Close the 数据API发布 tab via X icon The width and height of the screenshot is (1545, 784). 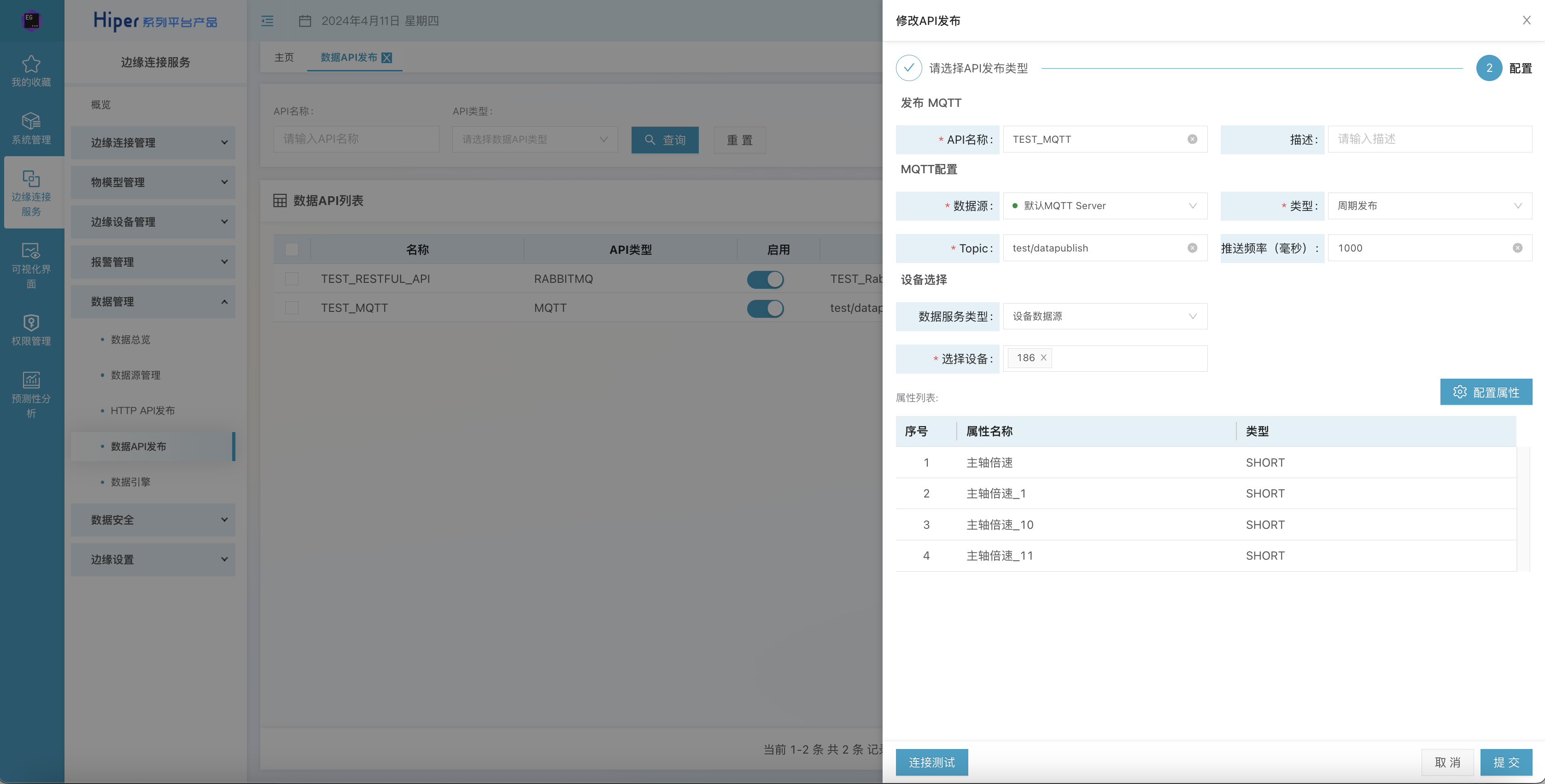pyautogui.click(x=387, y=58)
